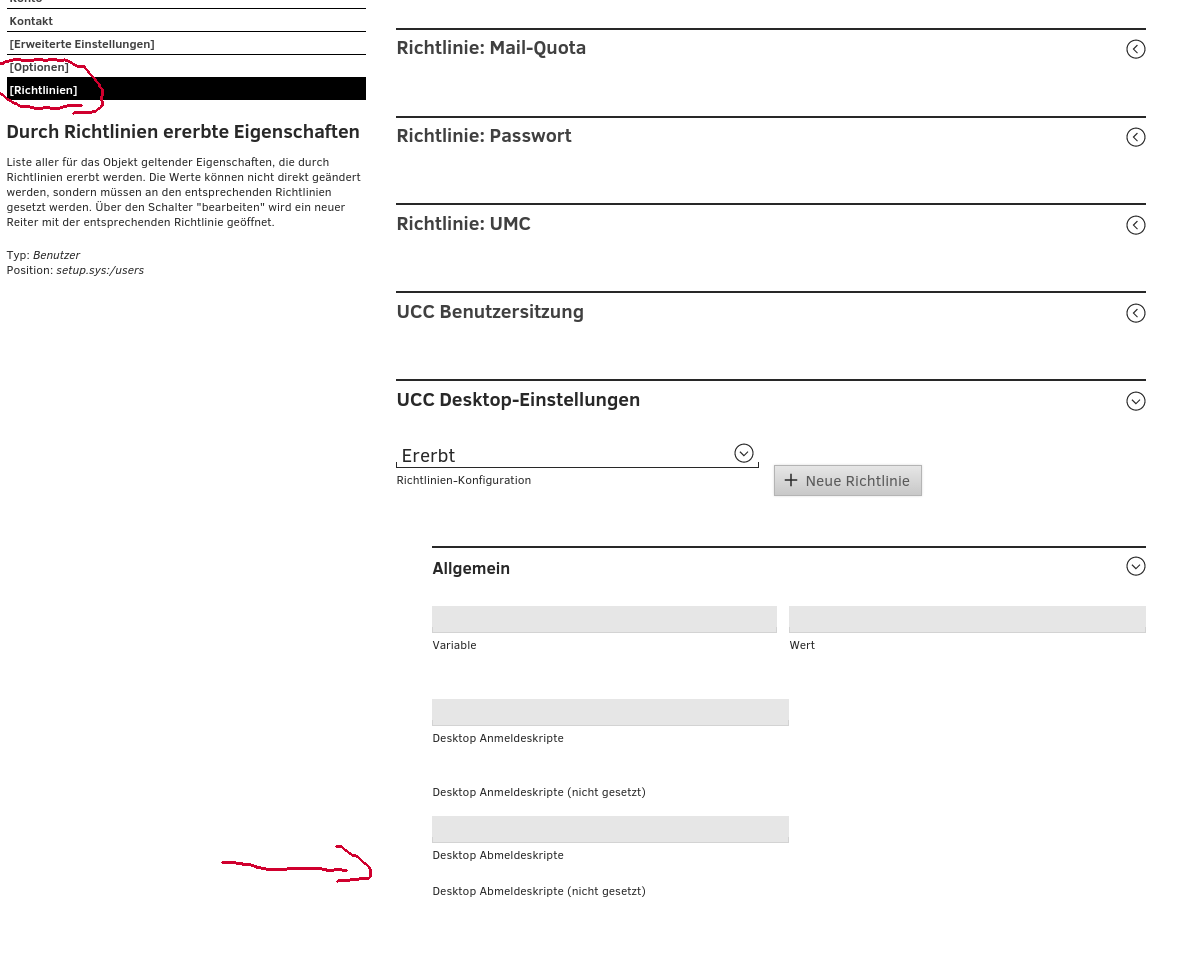The image size is (1200, 975).
Task: Expand the Richtlinie: UMC chevron icon
Action: tap(1135, 225)
